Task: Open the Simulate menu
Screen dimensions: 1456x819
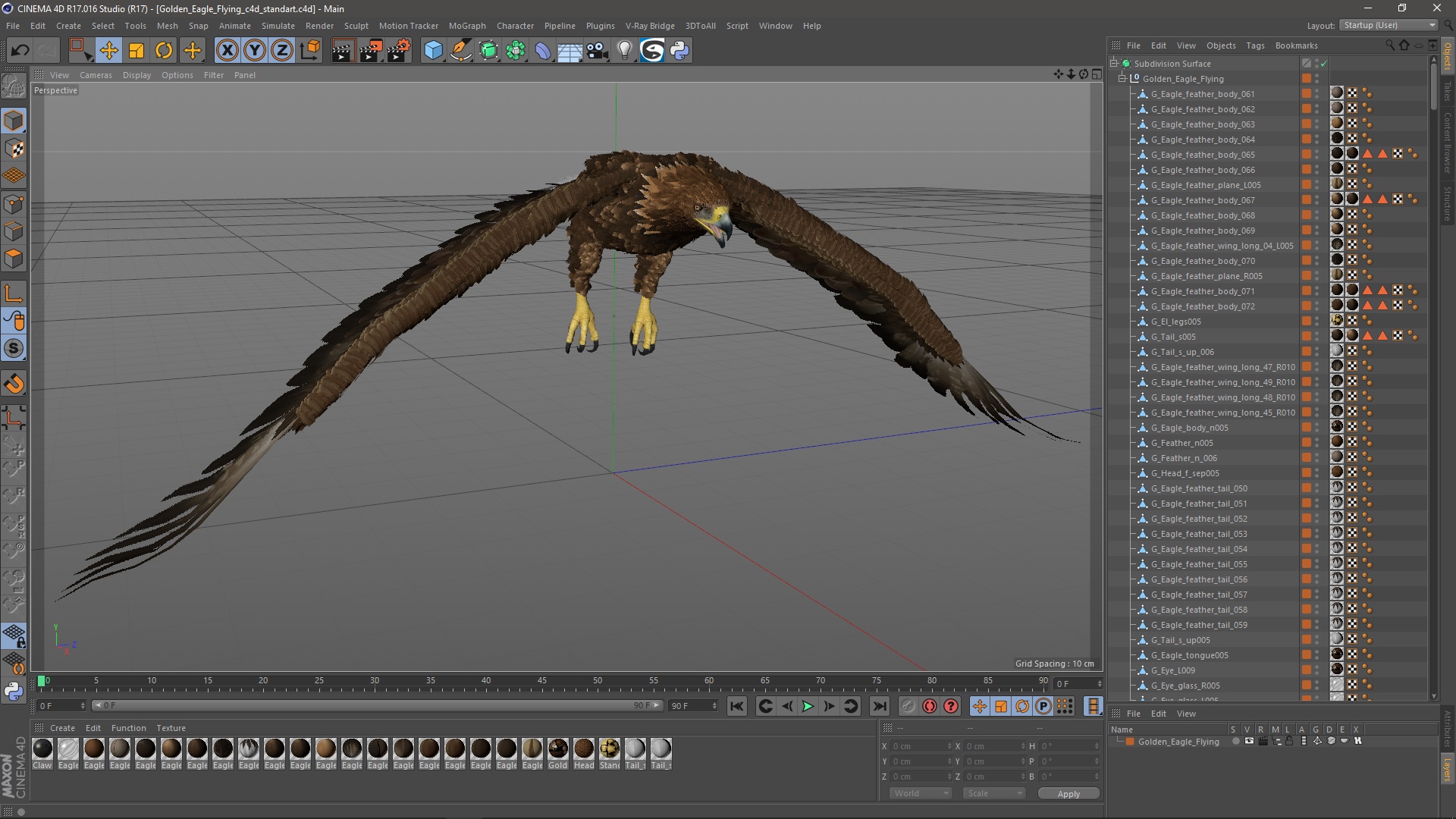Action: (x=278, y=26)
